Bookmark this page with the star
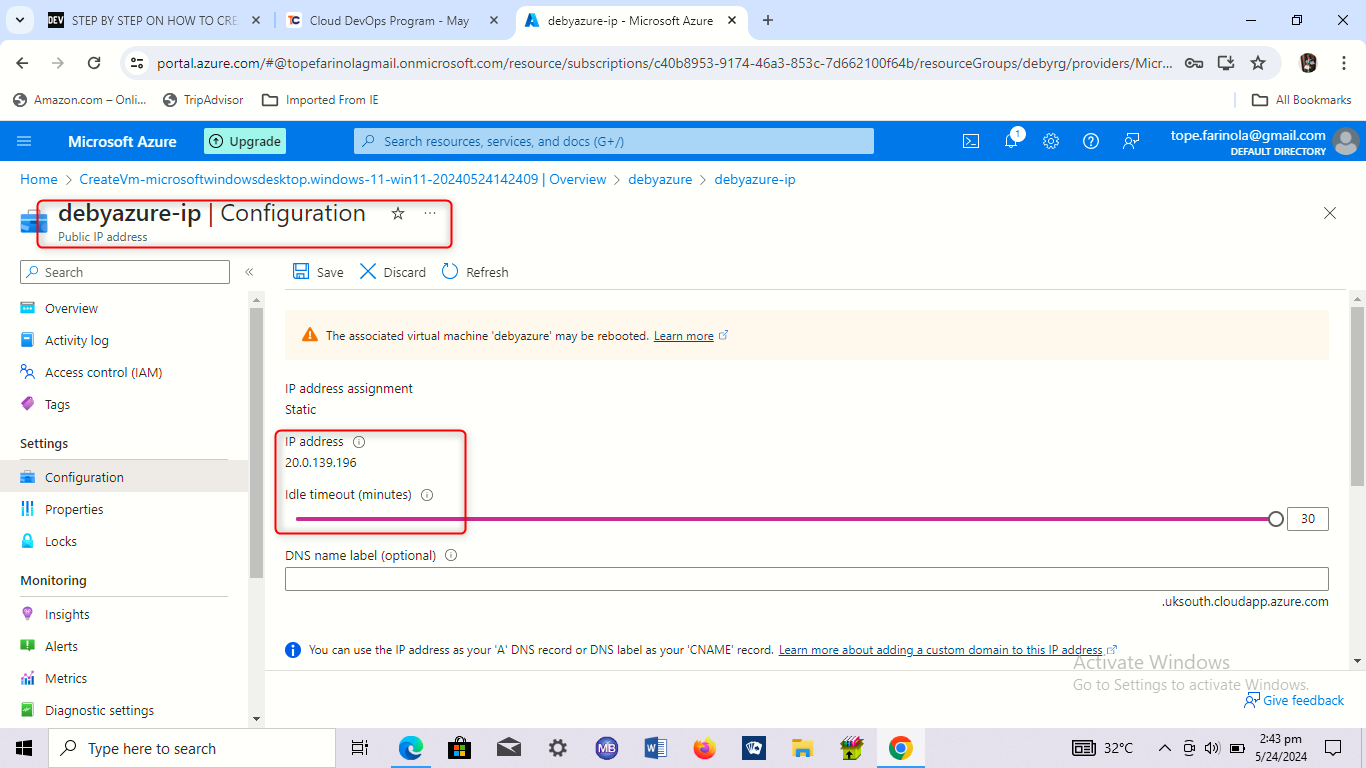 tap(1258, 63)
